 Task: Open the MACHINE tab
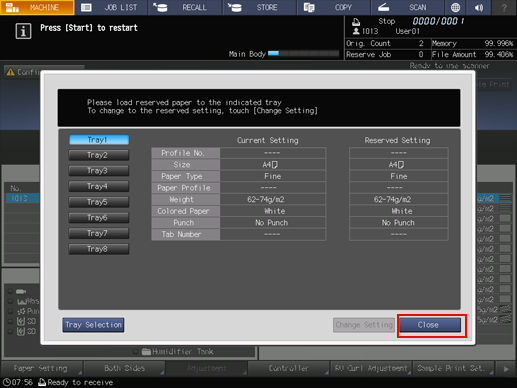(x=37, y=7)
